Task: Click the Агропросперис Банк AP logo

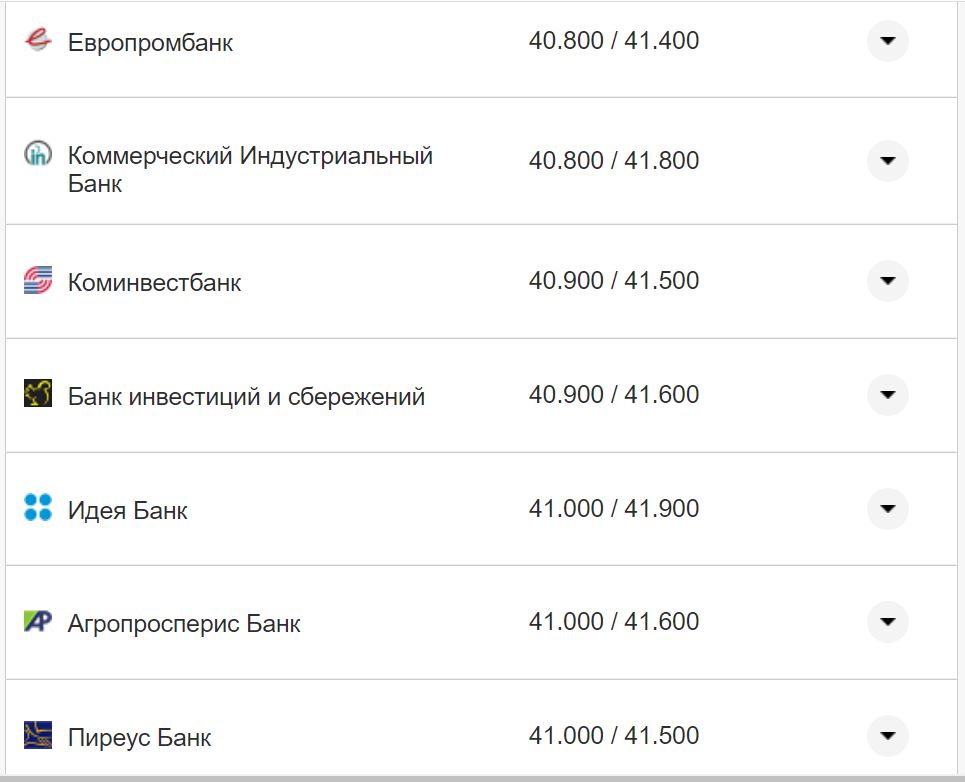Action: tap(38, 621)
